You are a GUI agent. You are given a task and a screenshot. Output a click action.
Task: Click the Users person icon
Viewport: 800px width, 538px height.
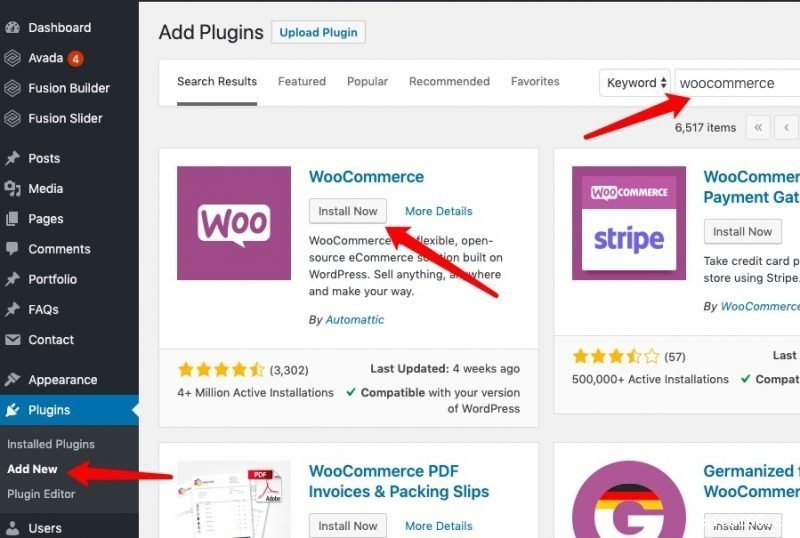pyautogui.click(x=12, y=528)
